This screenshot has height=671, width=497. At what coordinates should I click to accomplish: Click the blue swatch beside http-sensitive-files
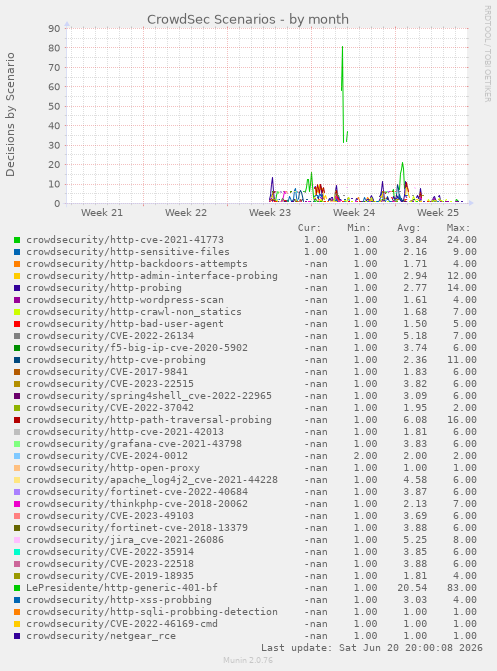pos(17,252)
